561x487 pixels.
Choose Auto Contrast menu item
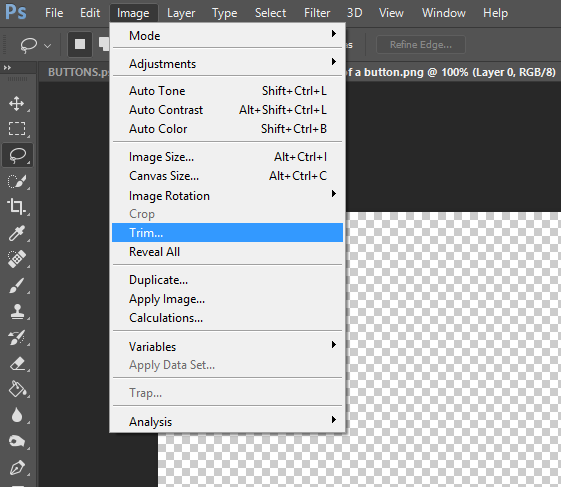(228, 109)
